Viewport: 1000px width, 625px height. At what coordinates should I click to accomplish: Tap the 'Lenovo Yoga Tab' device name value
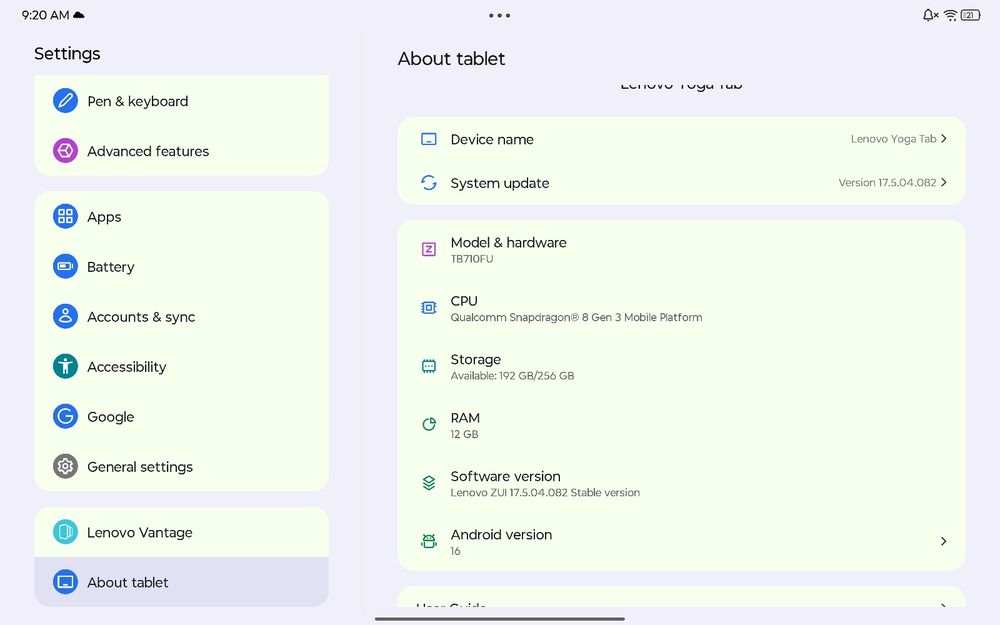point(893,139)
